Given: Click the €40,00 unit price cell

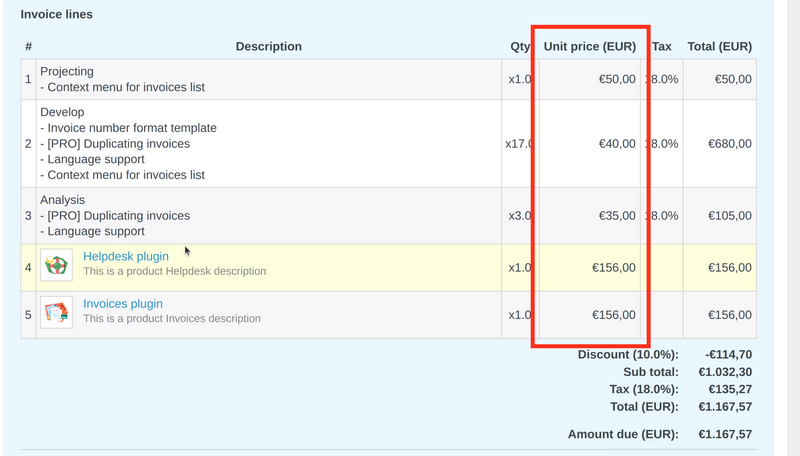Looking at the screenshot, I should (616, 144).
